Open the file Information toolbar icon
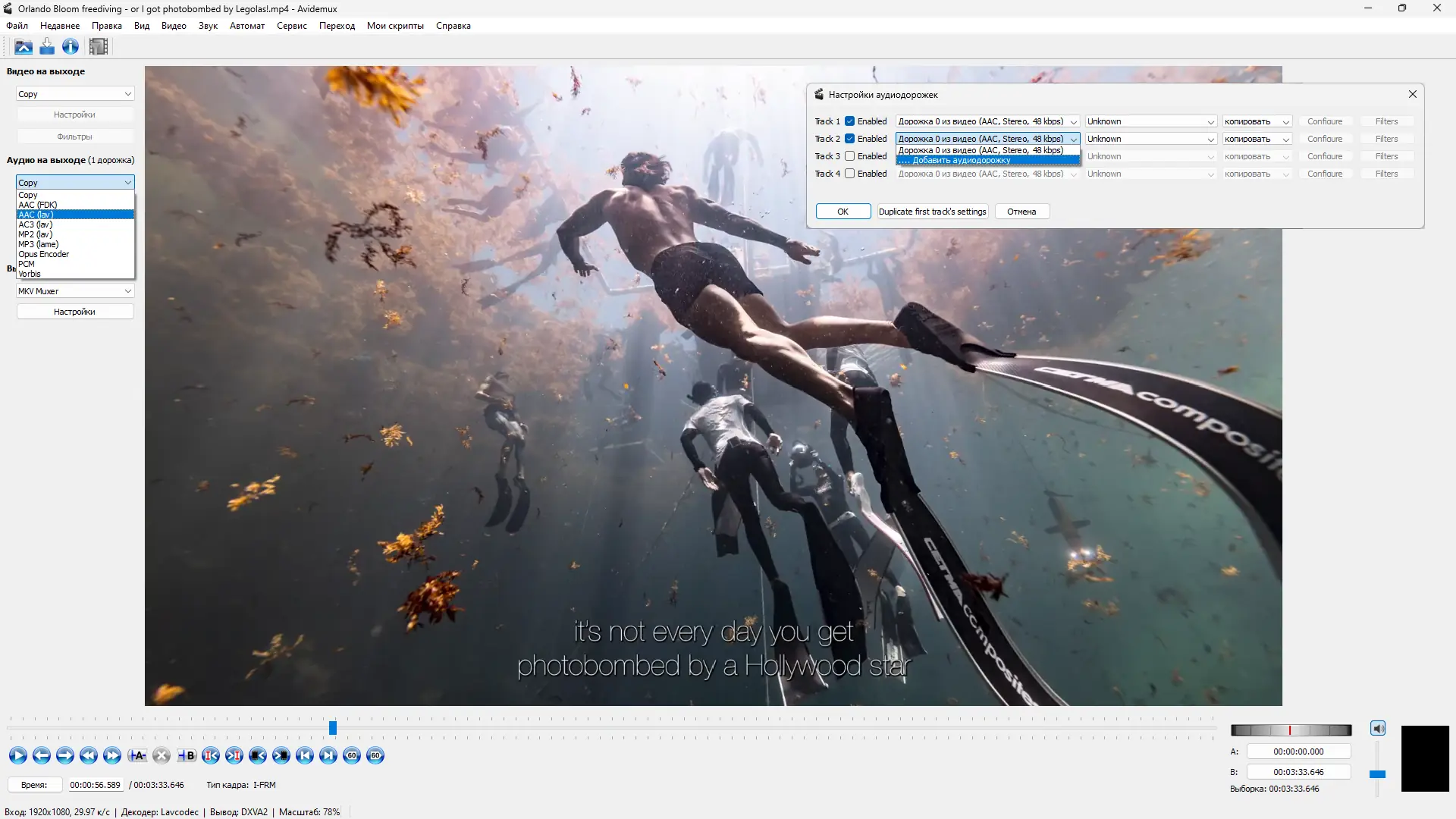Image resolution: width=1456 pixels, height=819 pixels. tap(71, 47)
